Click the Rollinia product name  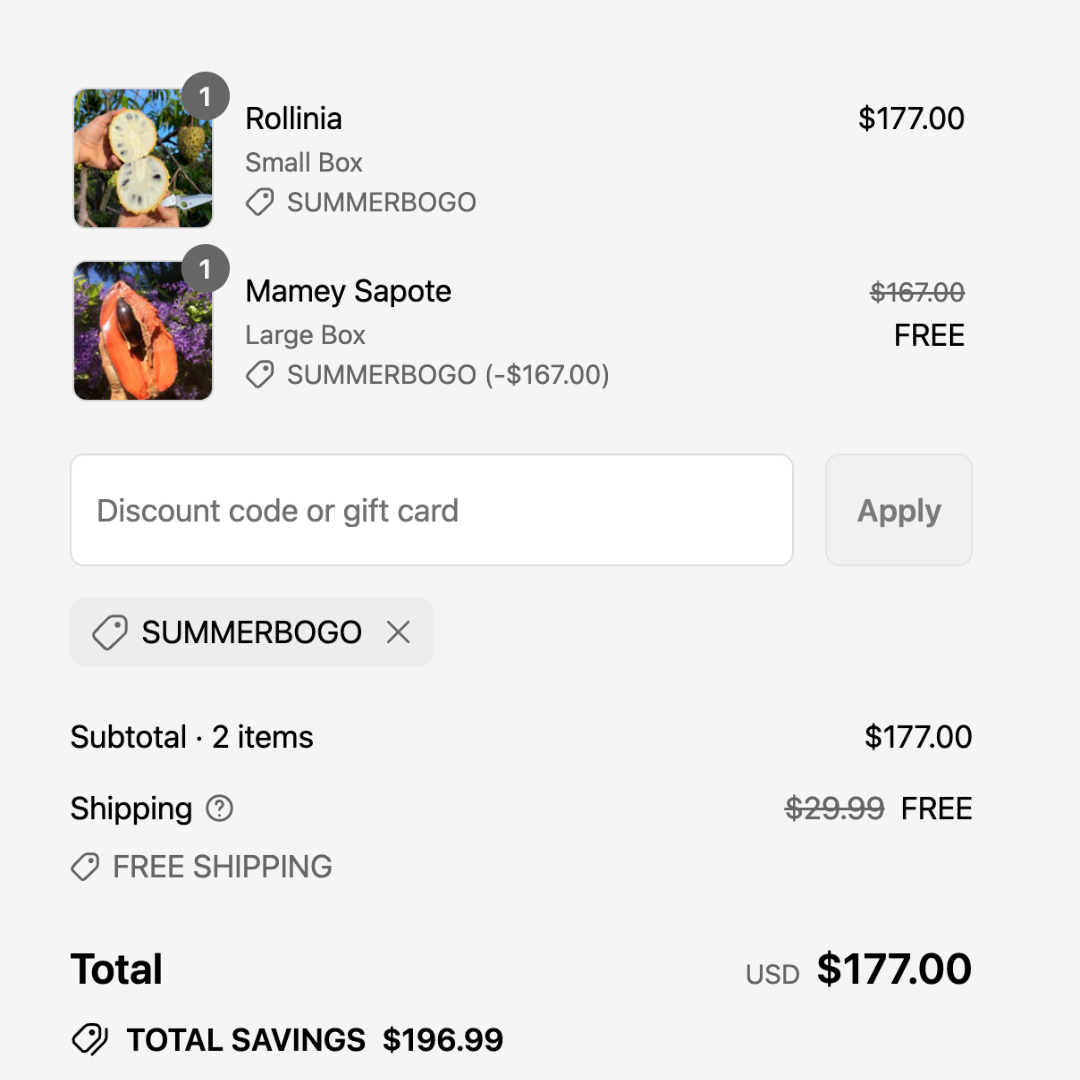(x=294, y=118)
